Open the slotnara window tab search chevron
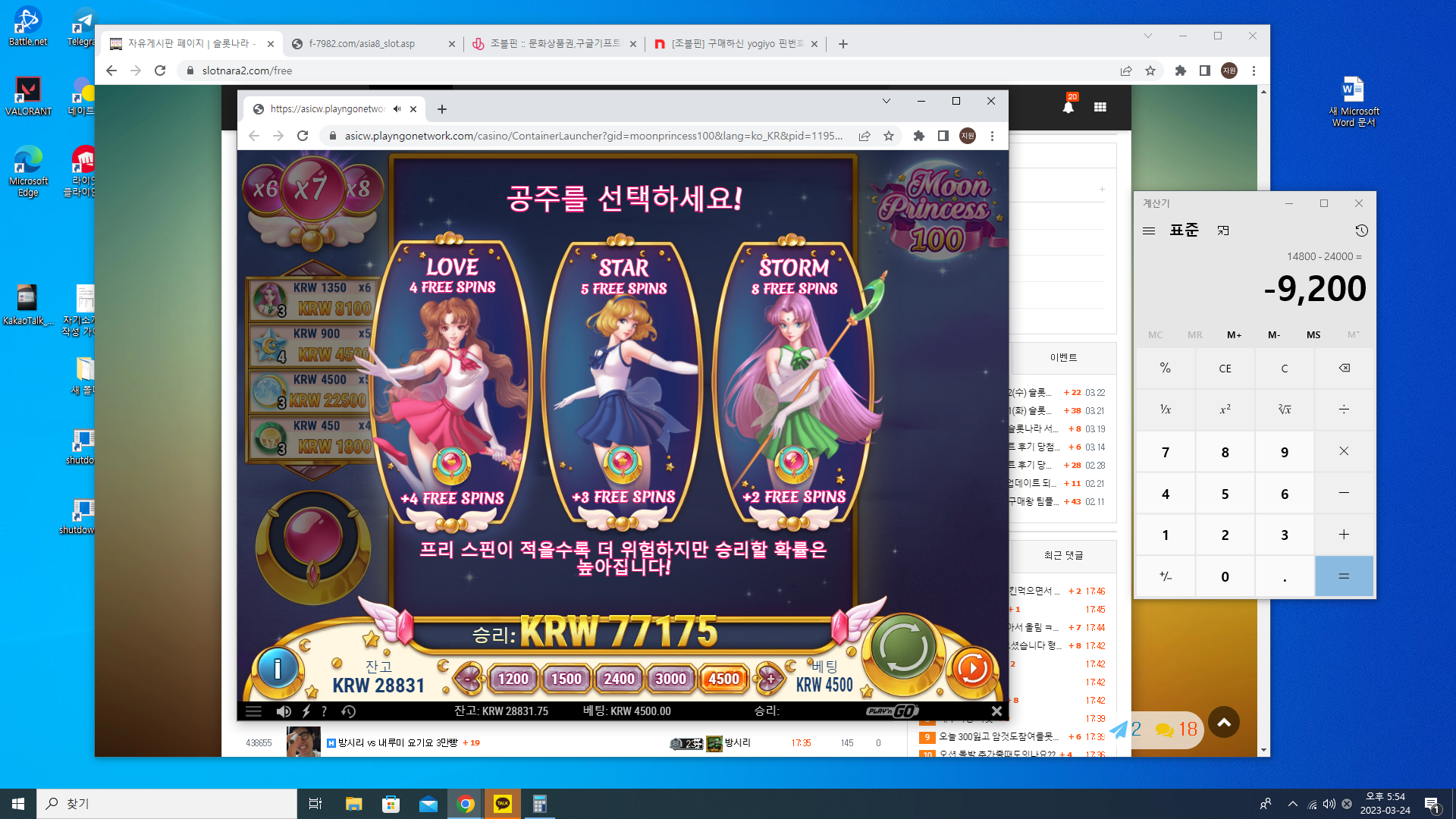Screen dimensions: 1456x819 1147,36
